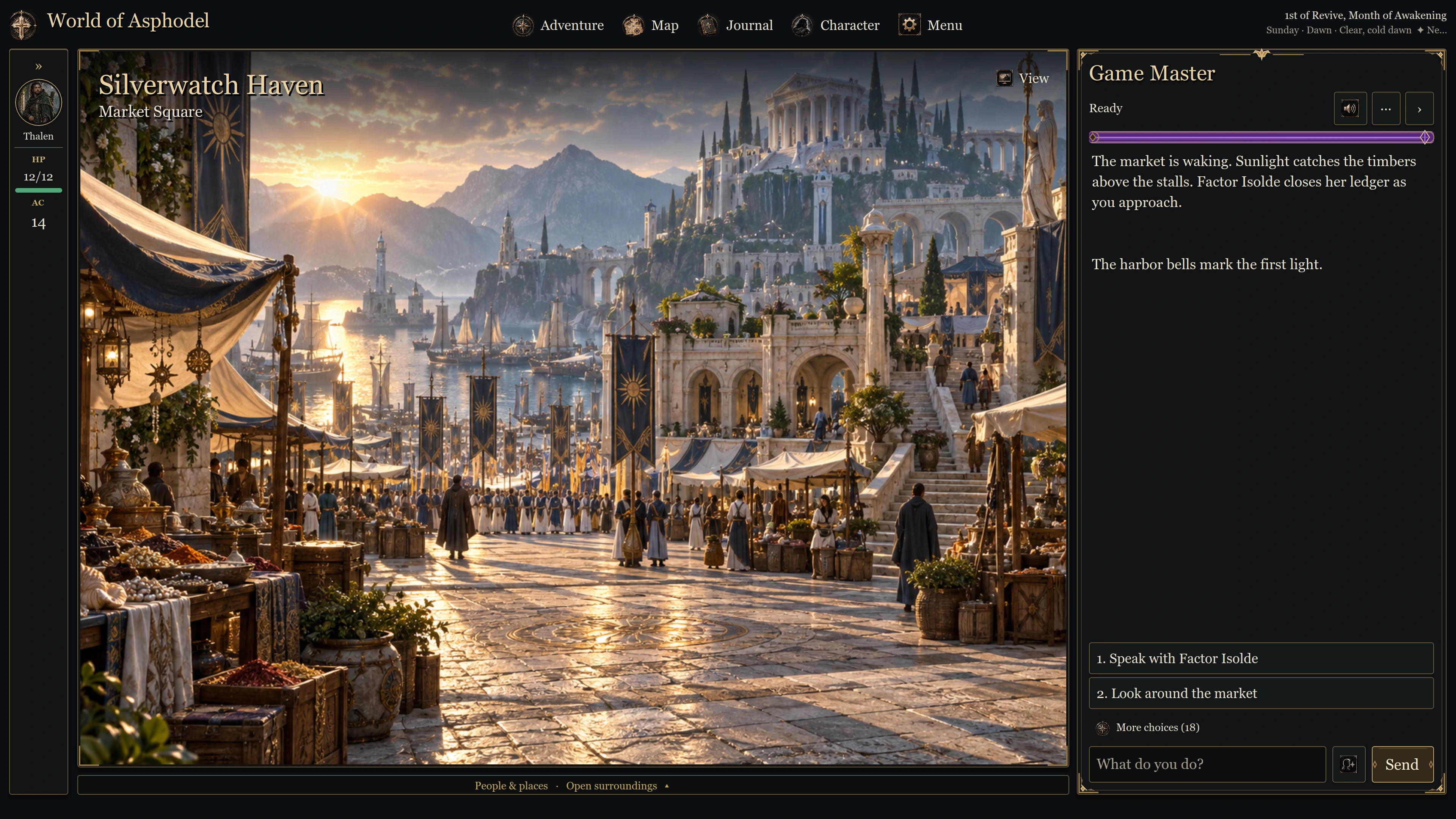Collapse Game Master panel with chevron
The width and height of the screenshot is (1456, 819).
pyautogui.click(x=1419, y=108)
